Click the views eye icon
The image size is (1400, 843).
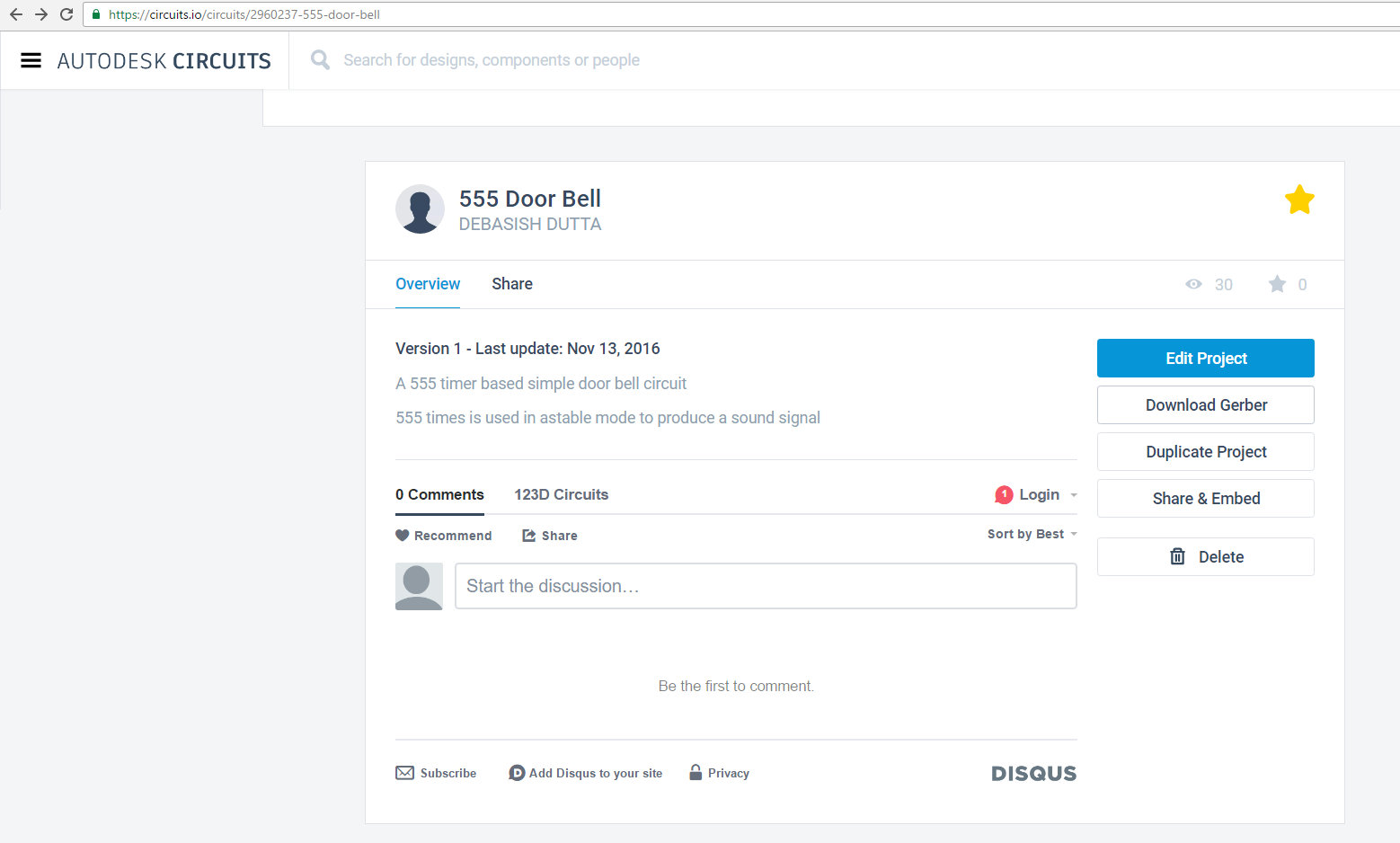[1193, 284]
